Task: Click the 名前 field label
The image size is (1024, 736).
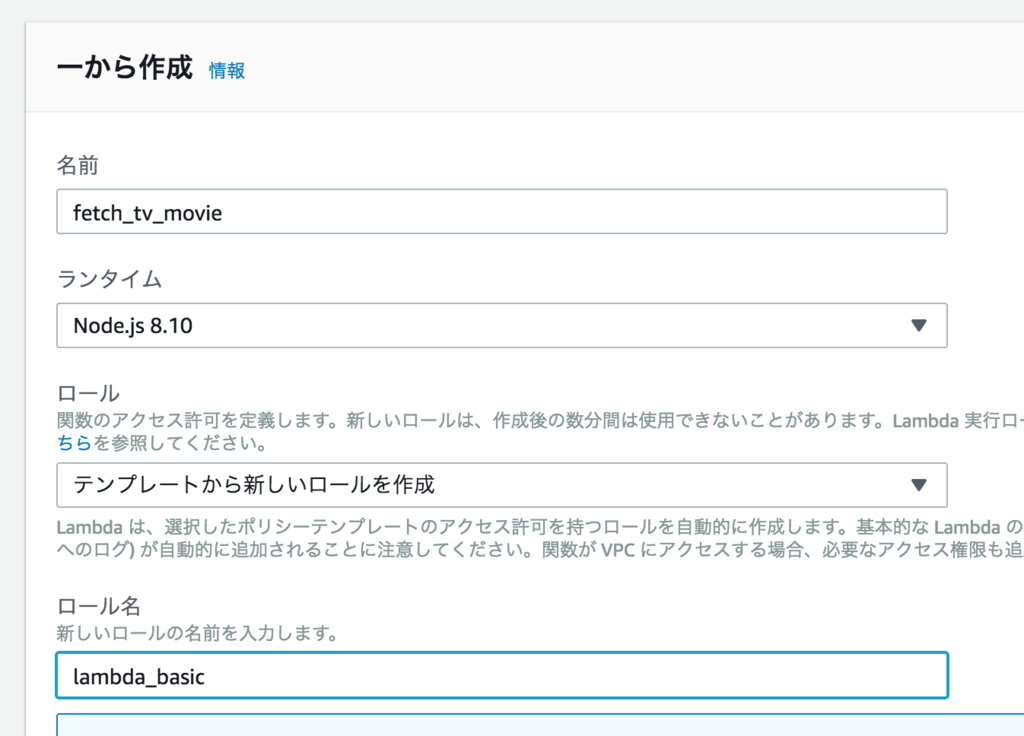Action: click(78, 166)
